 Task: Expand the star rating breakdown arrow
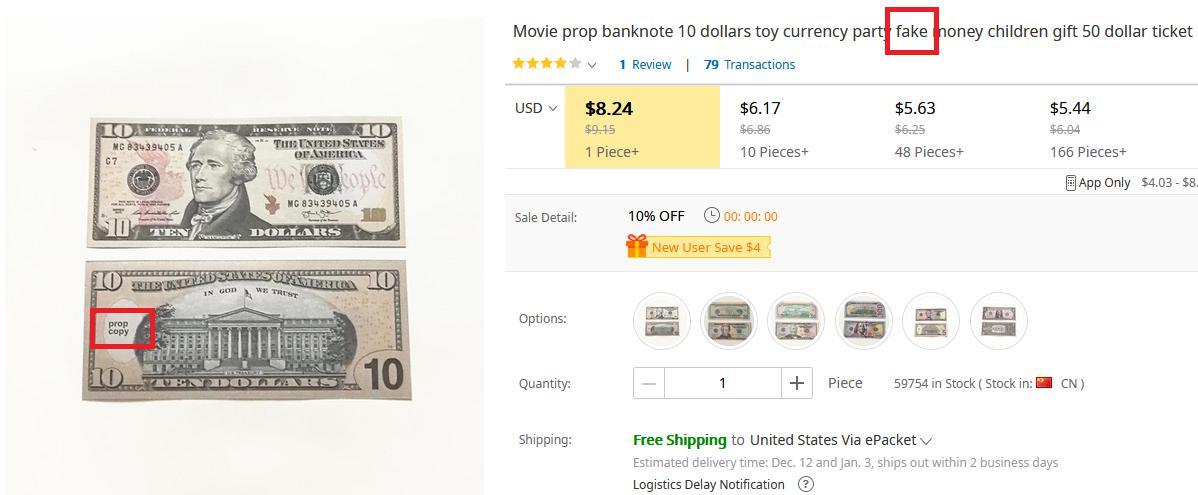[x=592, y=65]
